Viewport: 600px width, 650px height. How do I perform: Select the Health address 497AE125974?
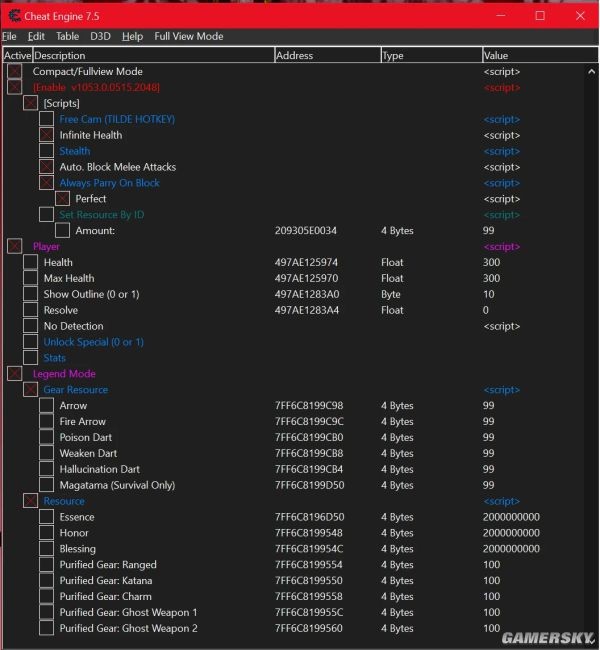pos(306,262)
